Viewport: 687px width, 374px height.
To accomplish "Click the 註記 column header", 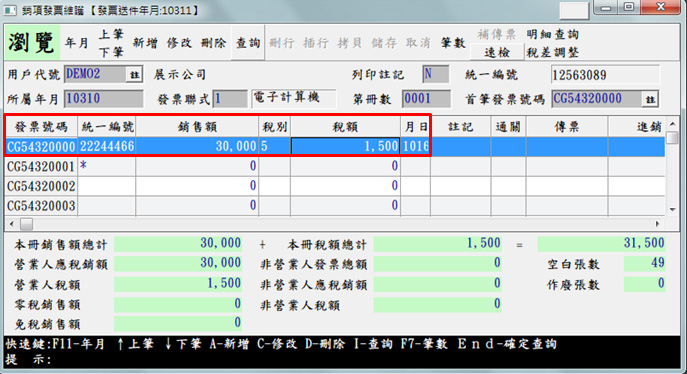I will point(461,127).
